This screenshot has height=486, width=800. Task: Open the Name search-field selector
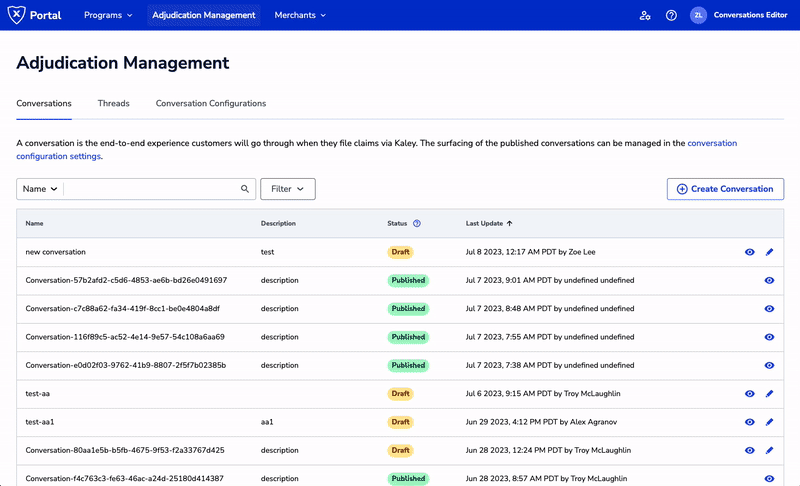tap(40, 189)
